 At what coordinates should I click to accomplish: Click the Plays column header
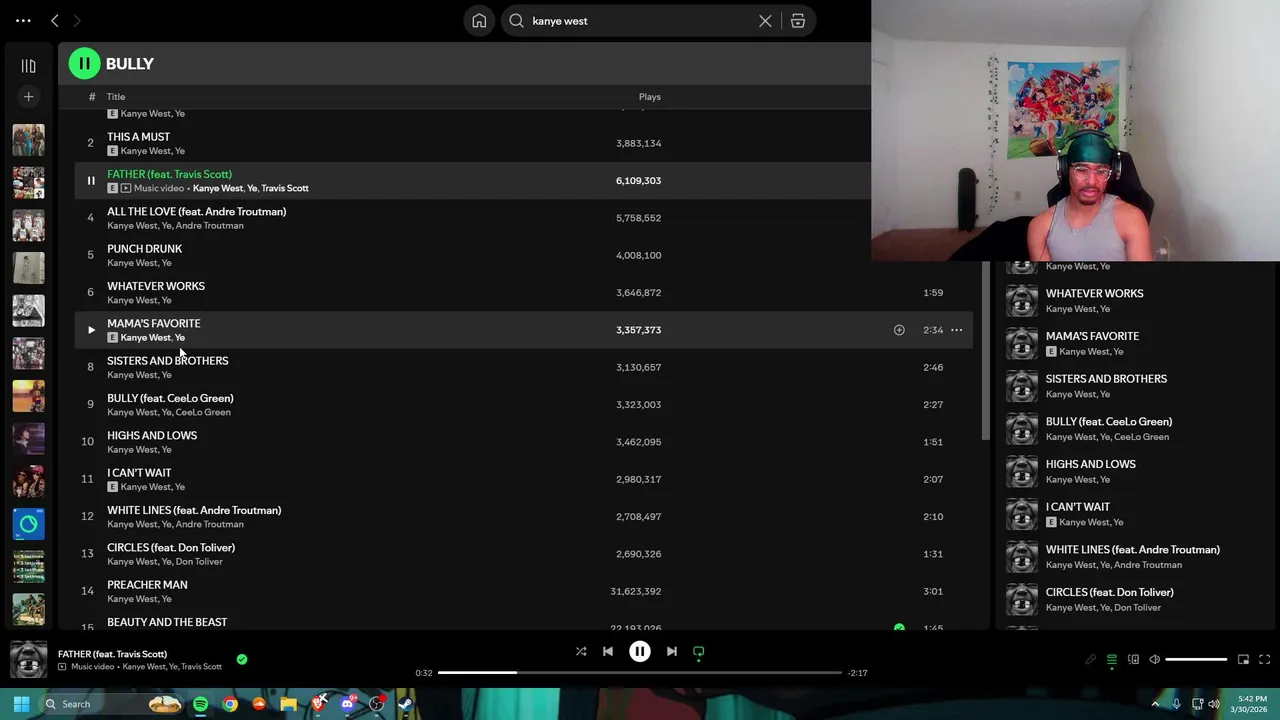click(x=650, y=97)
